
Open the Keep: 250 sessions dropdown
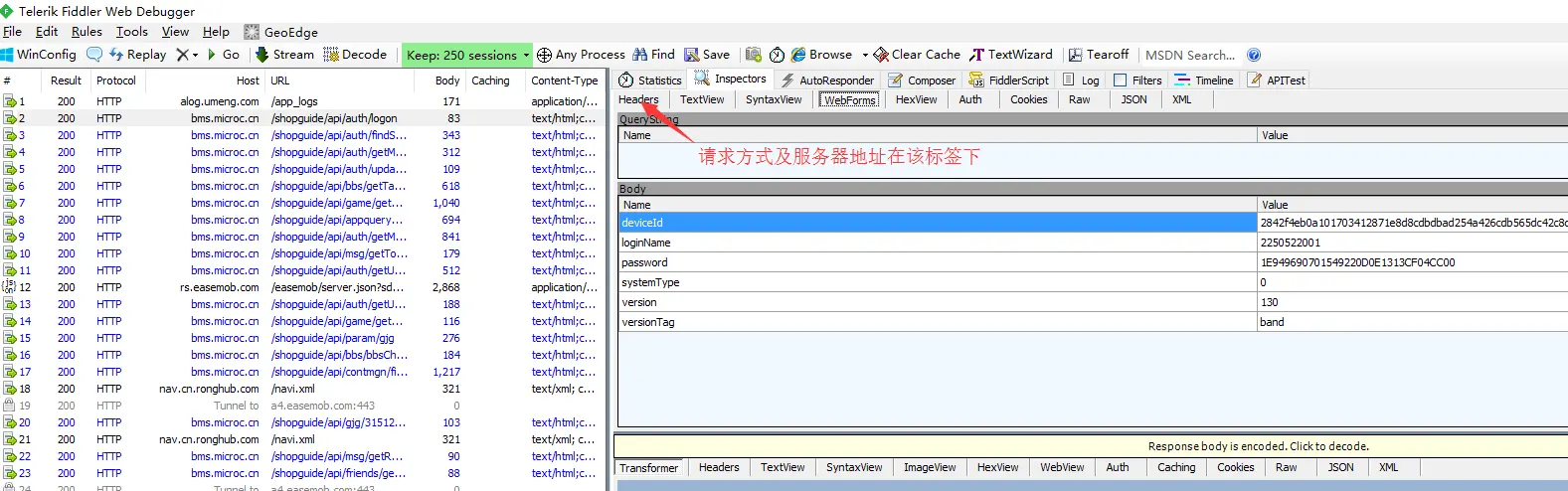click(x=466, y=55)
